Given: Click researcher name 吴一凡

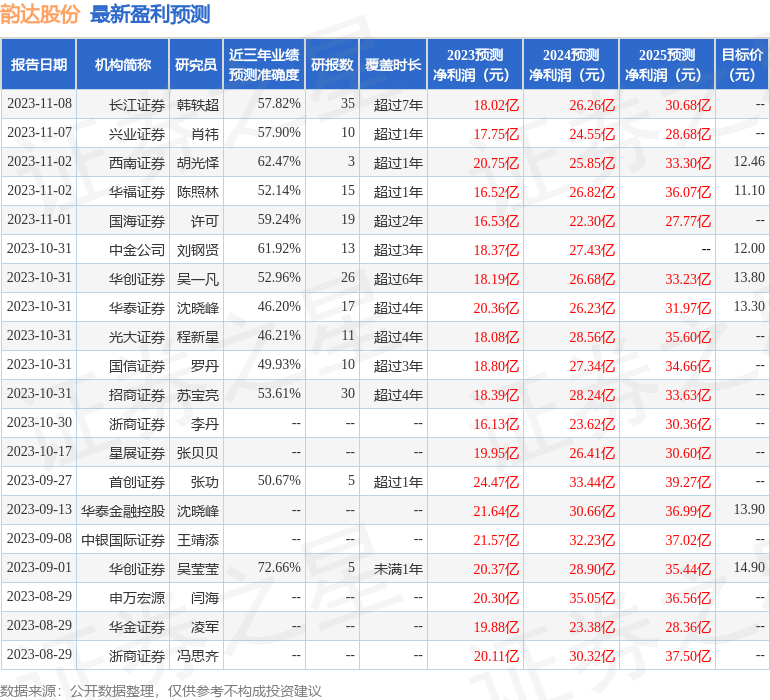Looking at the screenshot, I should (x=197, y=279).
